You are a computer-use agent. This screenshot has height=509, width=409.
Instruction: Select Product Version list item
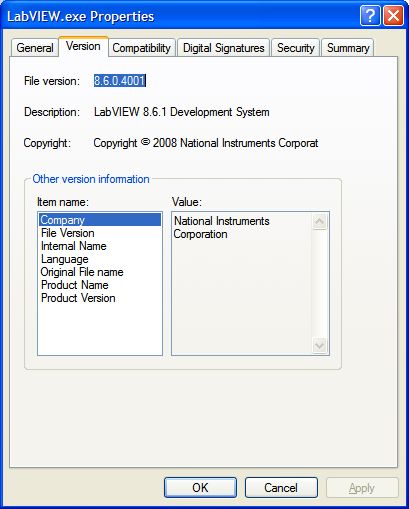click(100, 298)
